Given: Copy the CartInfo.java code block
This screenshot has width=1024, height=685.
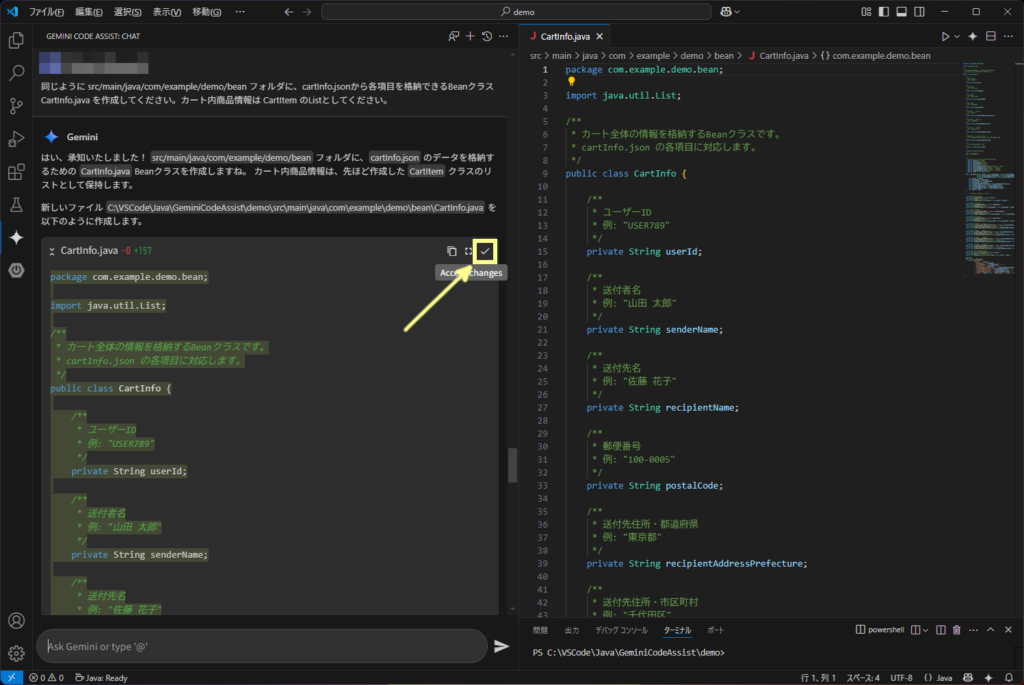Looking at the screenshot, I should click(x=451, y=251).
